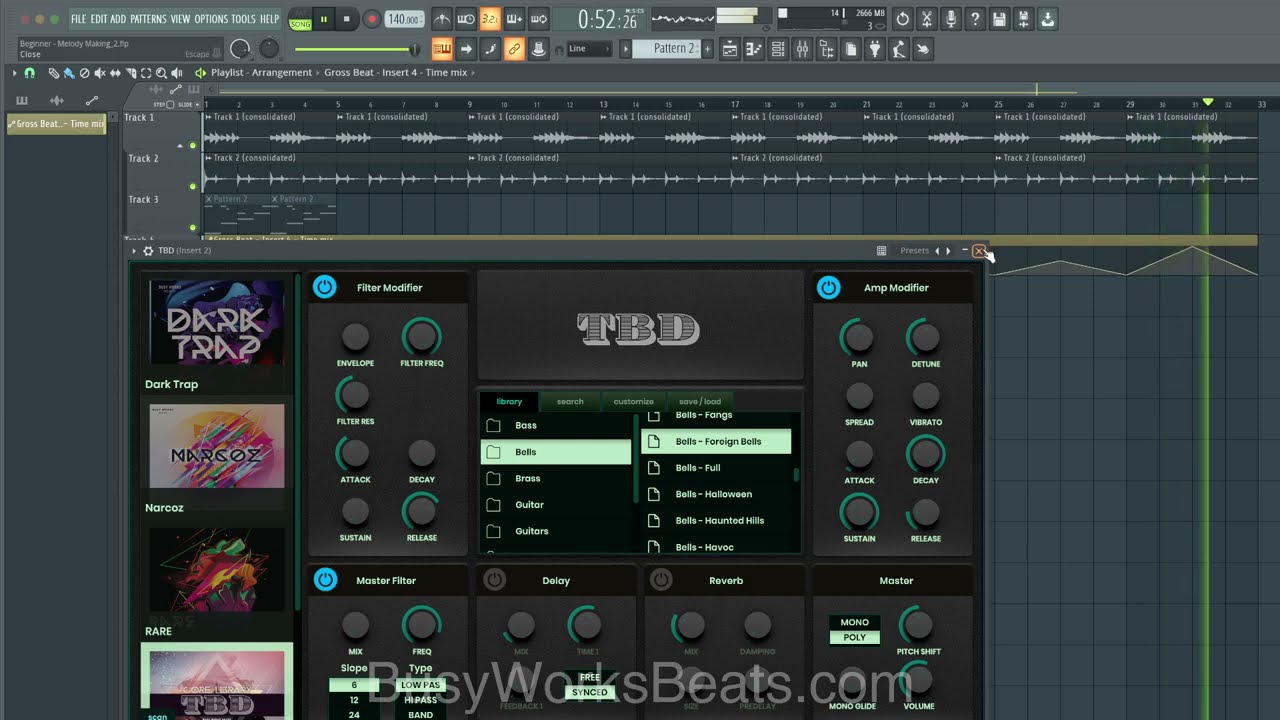The width and height of the screenshot is (1280, 720).
Task: Open the save / load tab
Action: click(x=700, y=401)
